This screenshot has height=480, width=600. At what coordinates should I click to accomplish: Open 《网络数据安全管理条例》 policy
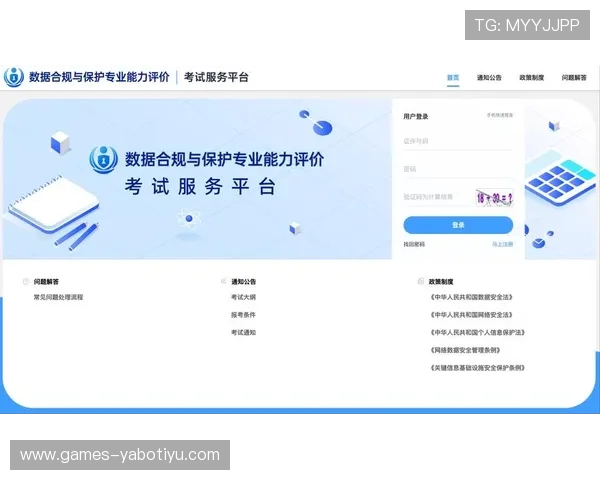coord(465,350)
